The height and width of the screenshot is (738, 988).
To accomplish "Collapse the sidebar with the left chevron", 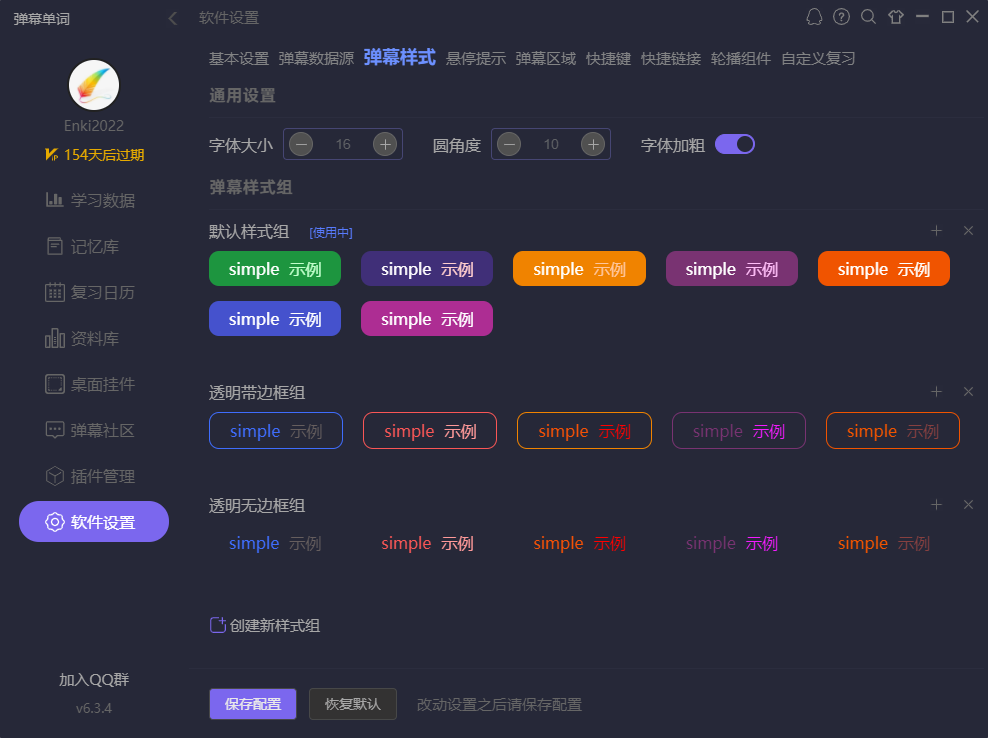I will (x=172, y=18).
